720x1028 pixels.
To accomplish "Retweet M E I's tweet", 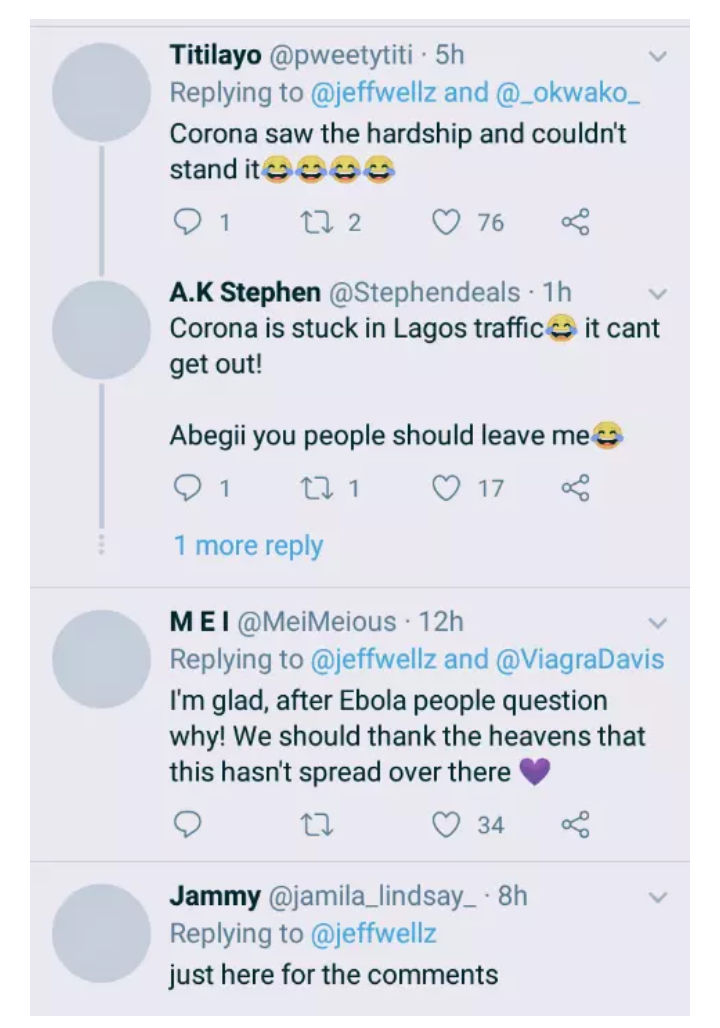I will pyautogui.click(x=317, y=824).
